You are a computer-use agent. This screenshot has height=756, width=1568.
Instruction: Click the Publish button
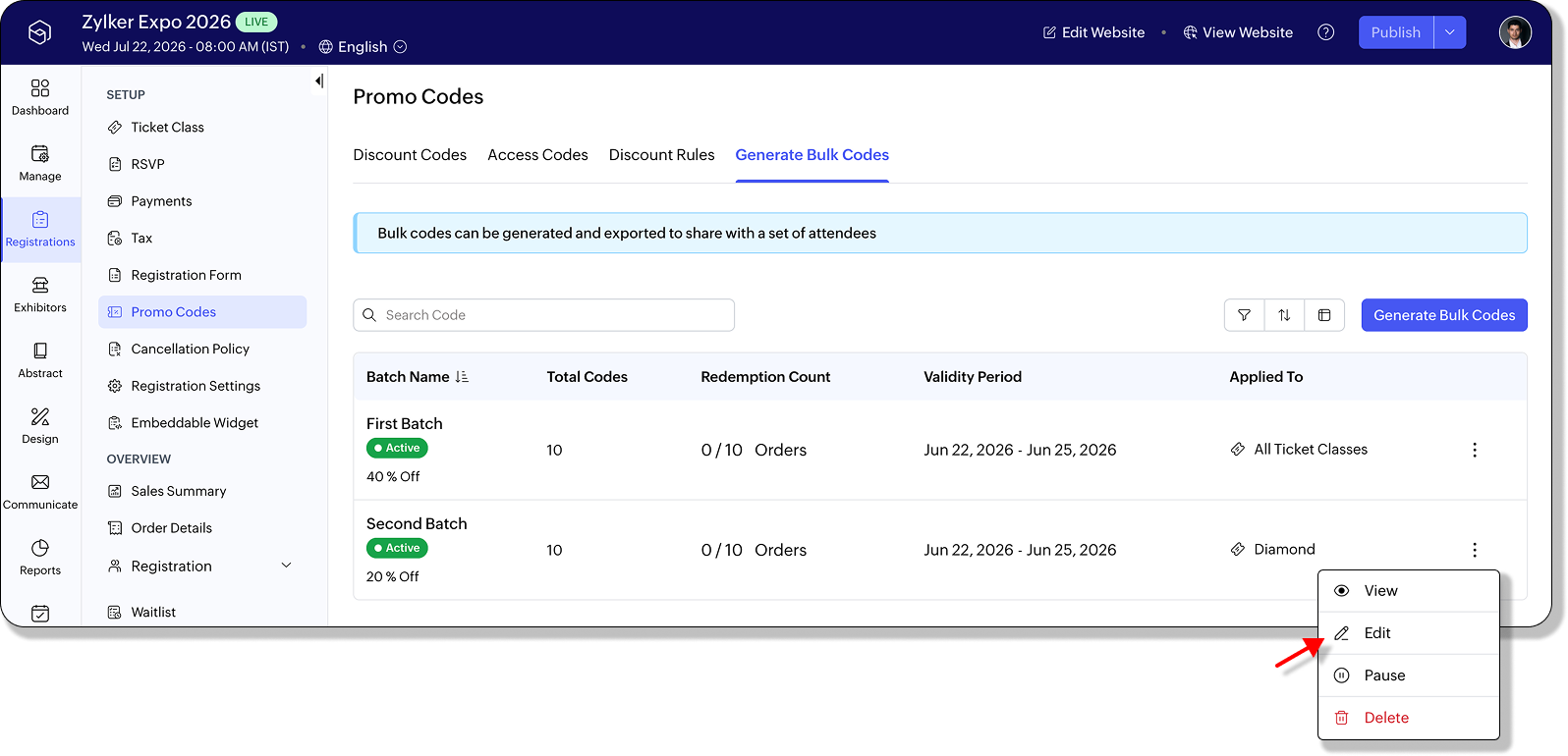click(x=1396, y=32)
